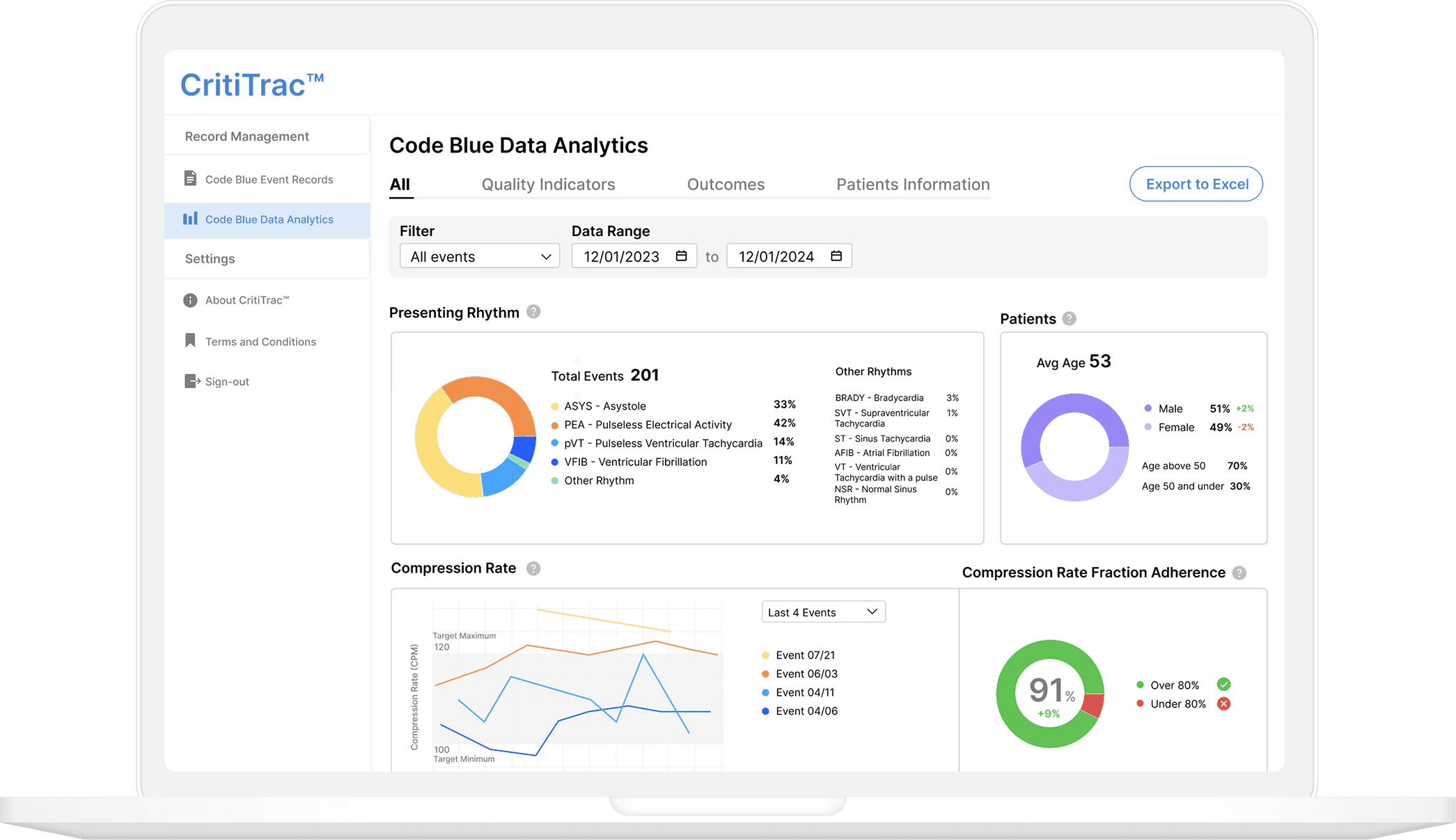Expand the All events filter dropdown
This screenshot has width=1456, height=840.
coord(479,256)
